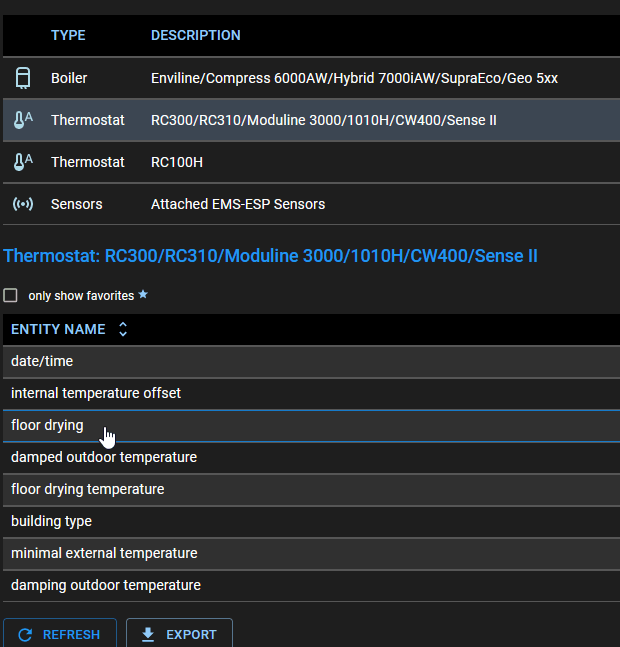The width and height of the screenshot is (620, 647).
Task: Click the RC100H thermostat icon
Action: coord(22,162)
